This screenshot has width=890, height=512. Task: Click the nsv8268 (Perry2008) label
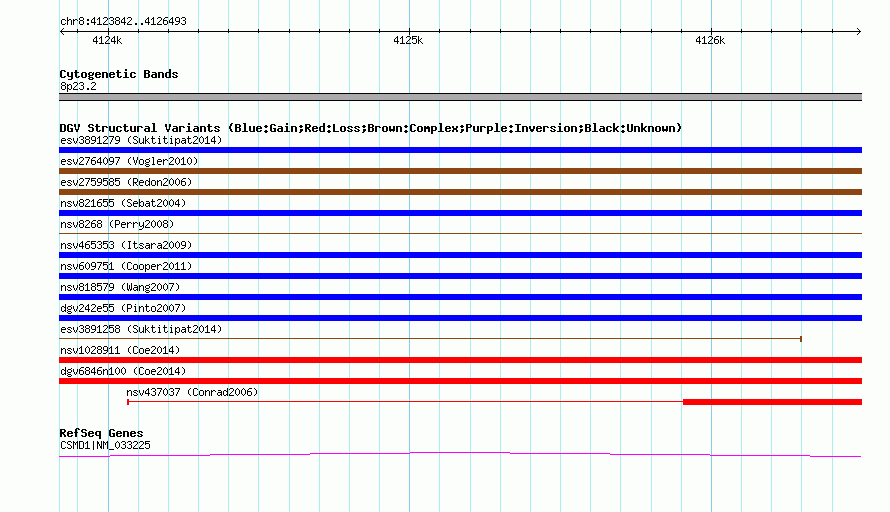(x=117, y=224)
